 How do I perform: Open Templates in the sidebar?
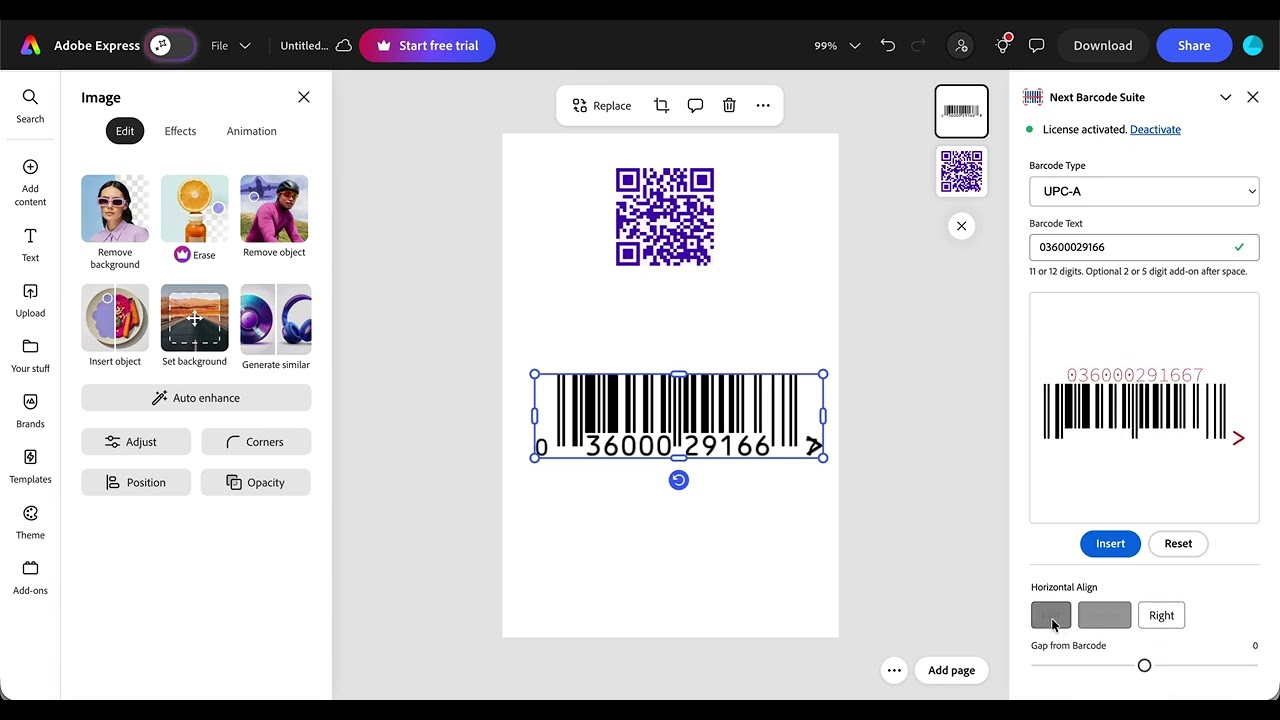point(30,466)
